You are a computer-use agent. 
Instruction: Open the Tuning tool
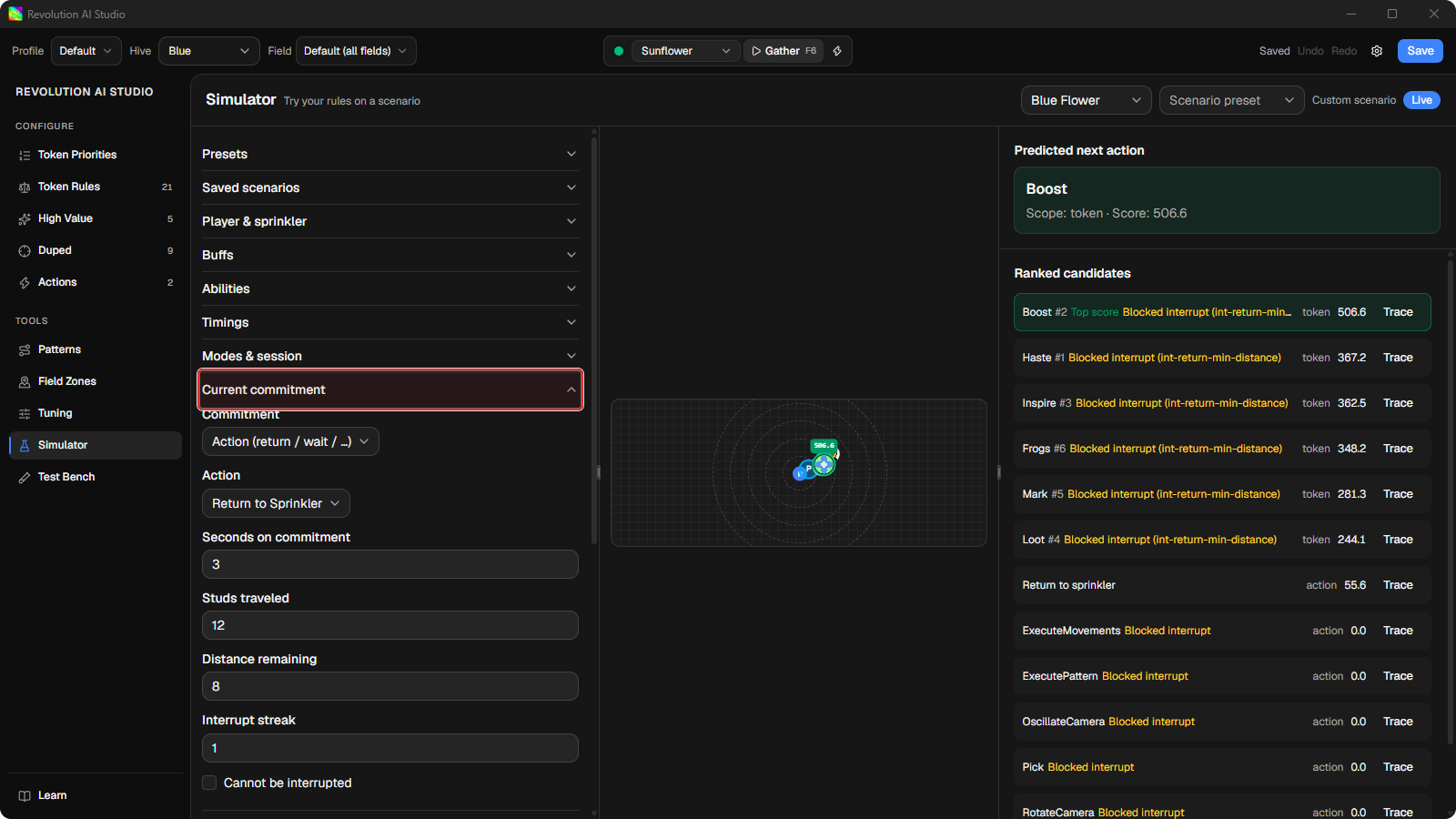(95, 413)
